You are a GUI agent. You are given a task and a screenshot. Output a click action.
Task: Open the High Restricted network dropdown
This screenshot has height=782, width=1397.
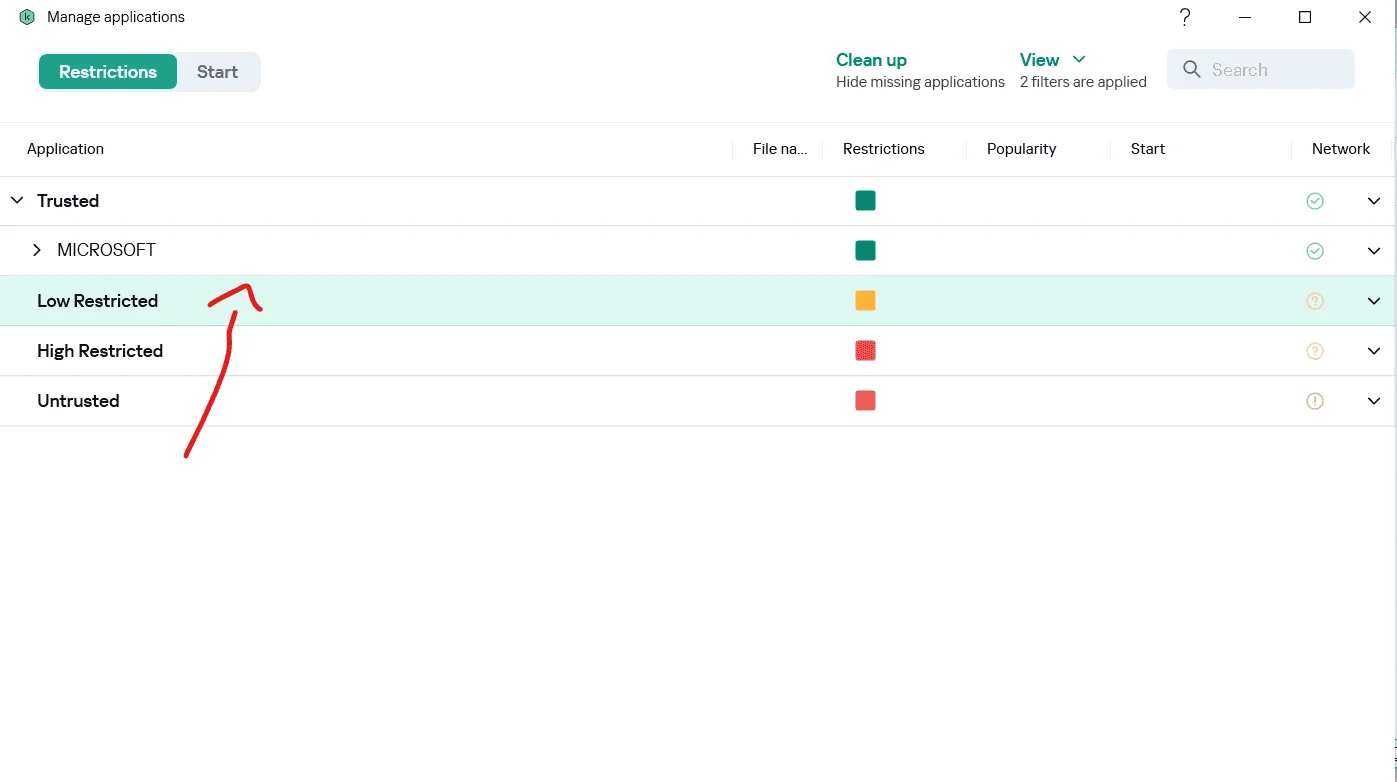point(1374,351)
